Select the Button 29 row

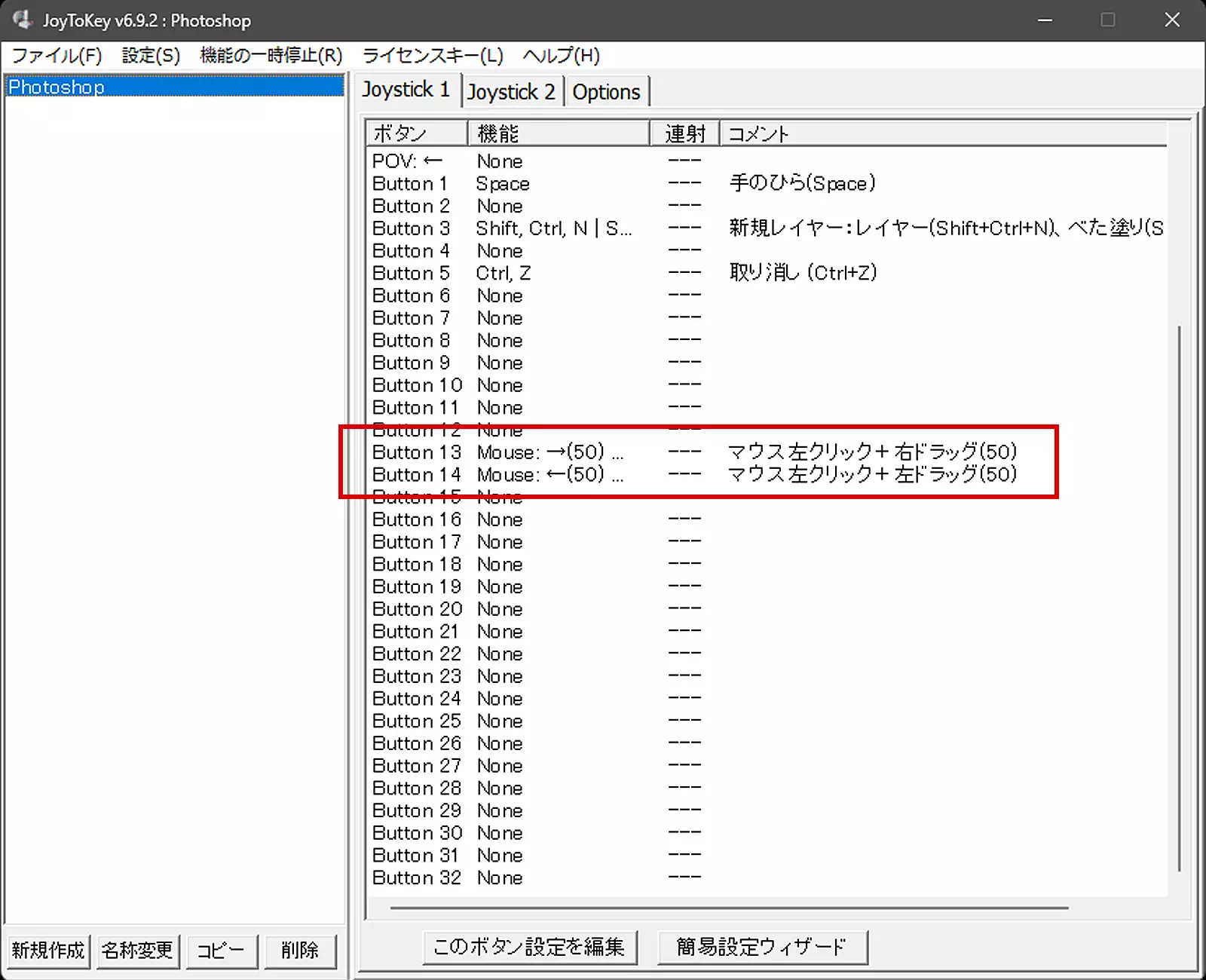(767, 811)
